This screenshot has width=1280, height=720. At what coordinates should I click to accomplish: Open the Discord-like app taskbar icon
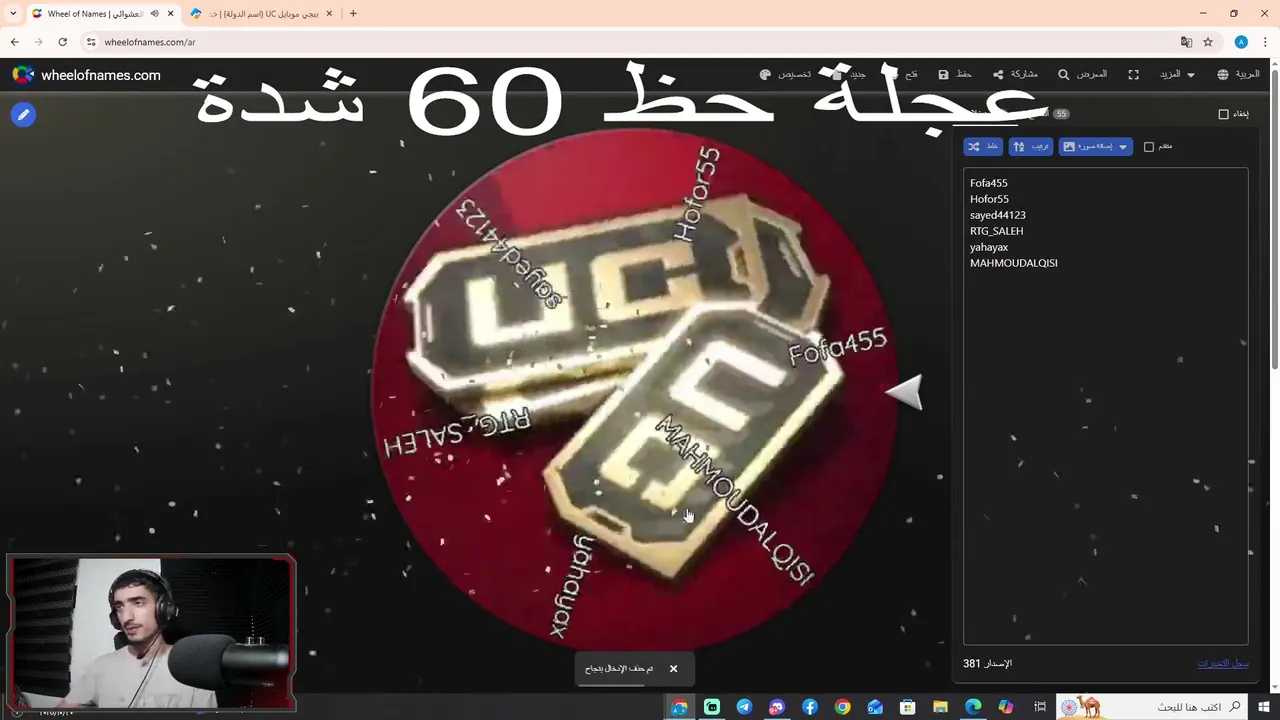coord(777,707)
